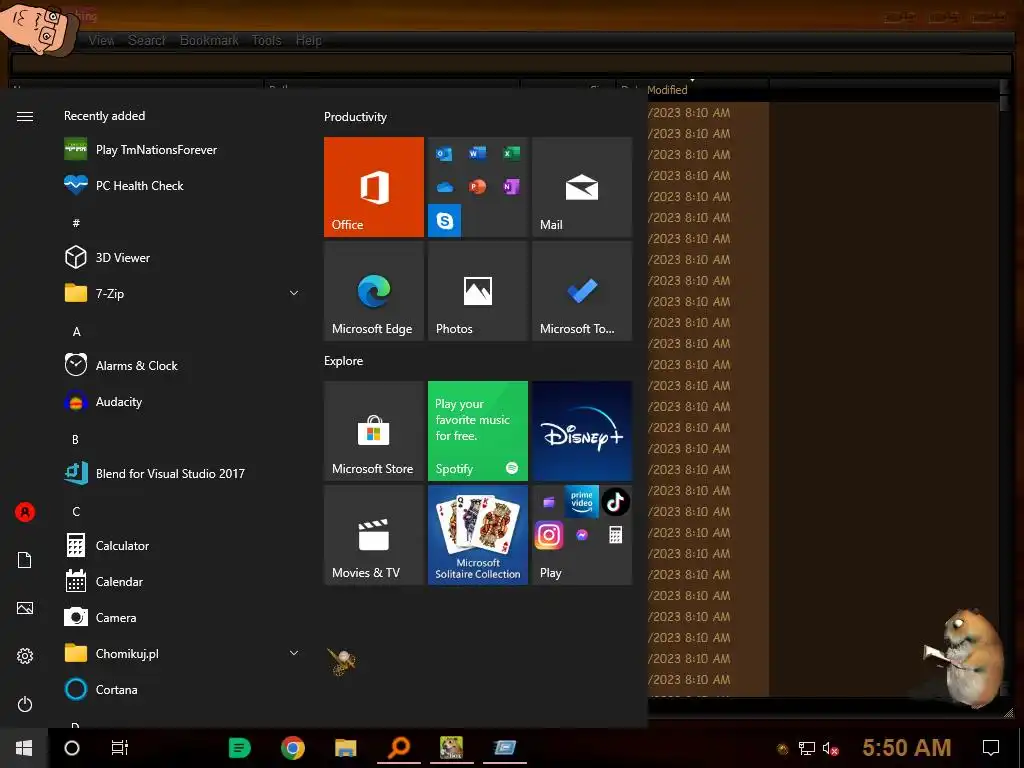The image size is (1024, 768).
Task: Open the Mail tile
Action: pos(582,187)
